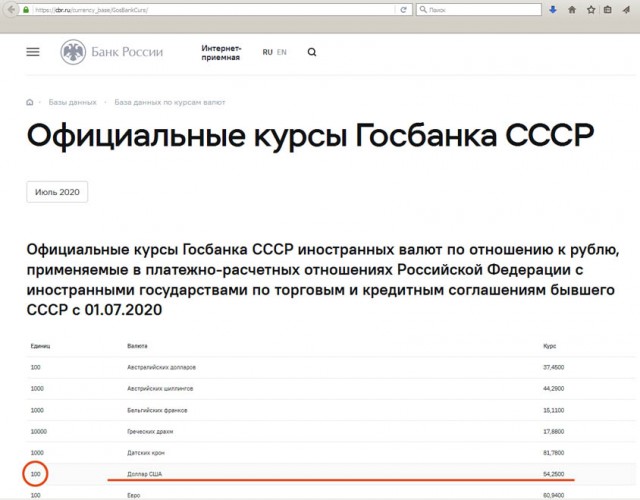The width and height of the screenshot is (640, 500).
Task: Click the Единиц column header
Action: pyautogui.click(x=40, y=346)
